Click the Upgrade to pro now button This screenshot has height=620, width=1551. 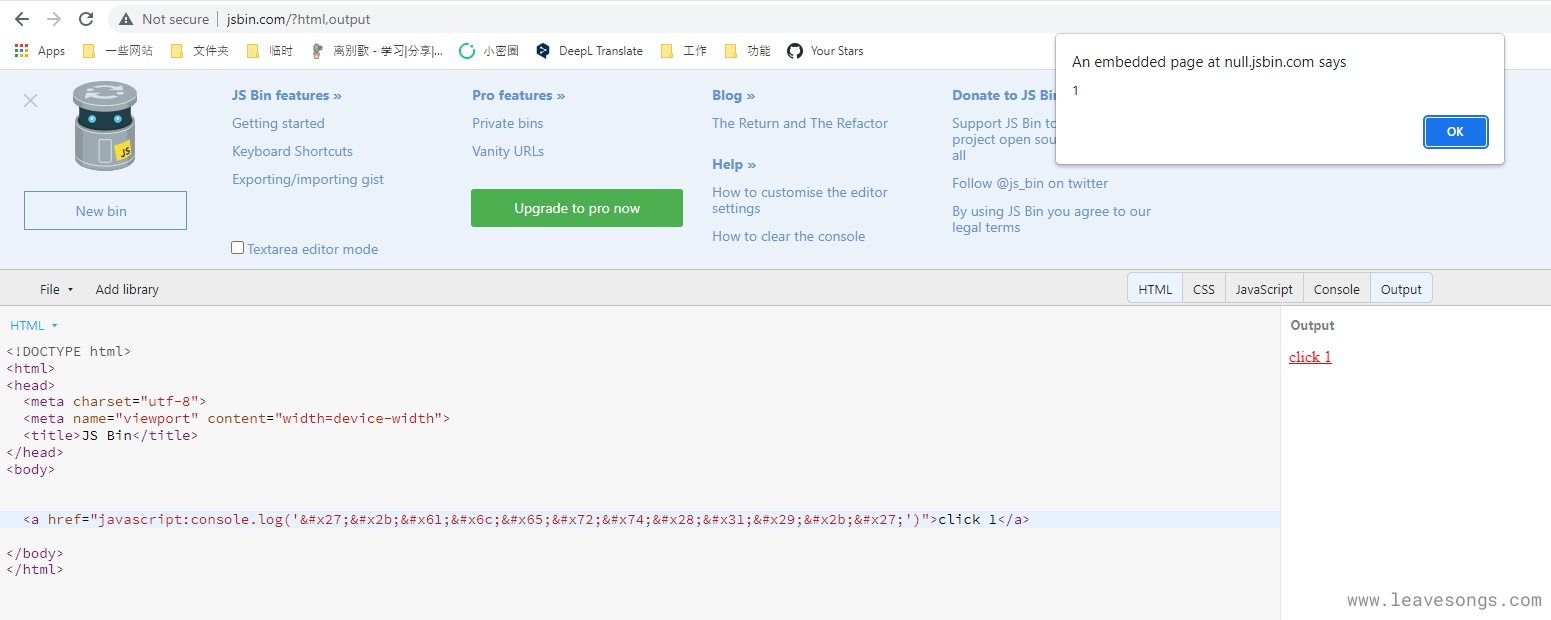tap(577, 208)
